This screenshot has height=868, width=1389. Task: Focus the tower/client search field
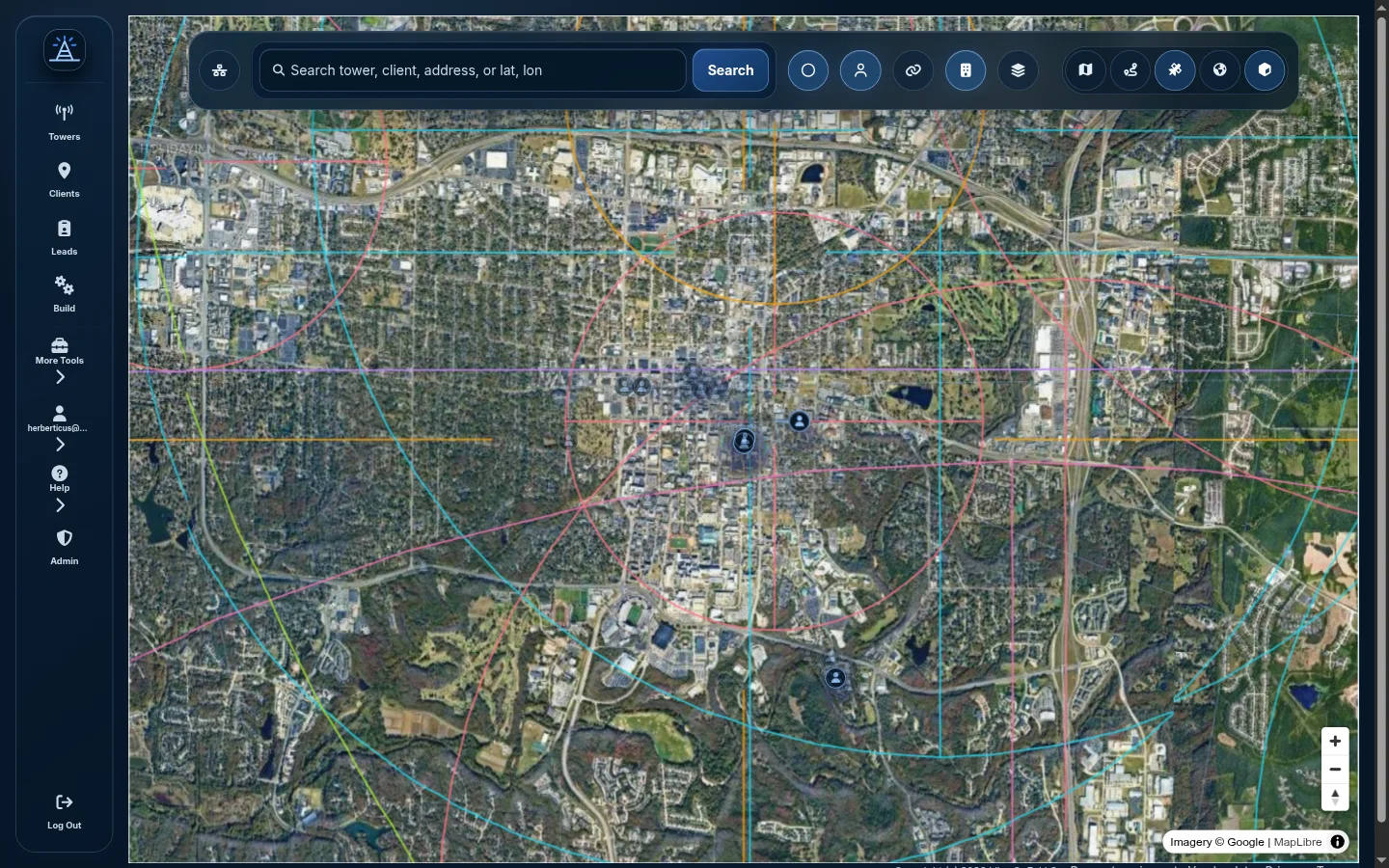pyautogui.click(x=473, y=70)
